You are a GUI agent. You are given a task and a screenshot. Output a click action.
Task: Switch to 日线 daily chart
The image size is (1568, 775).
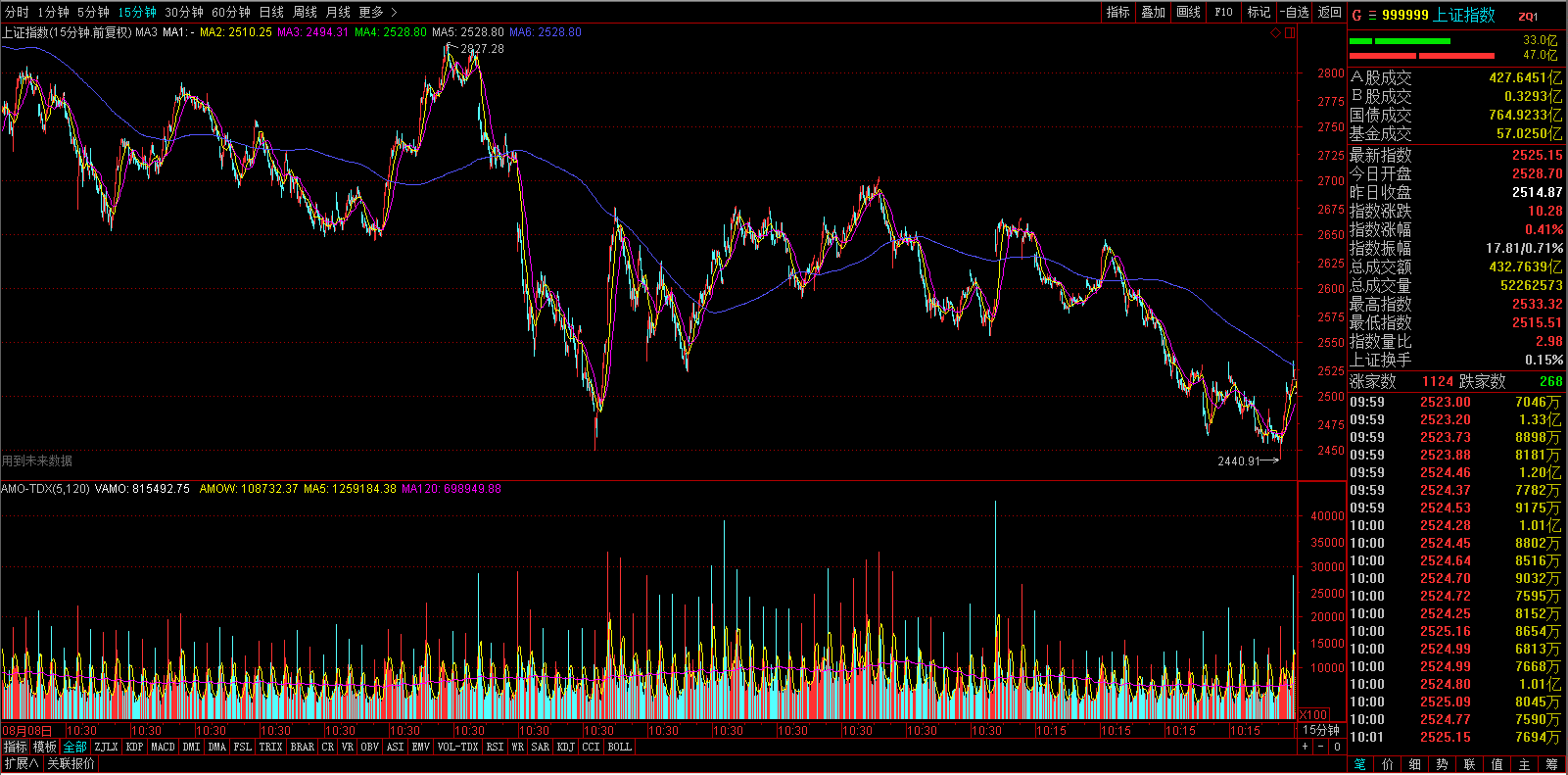pyautogui.click(x=271, y=12)
